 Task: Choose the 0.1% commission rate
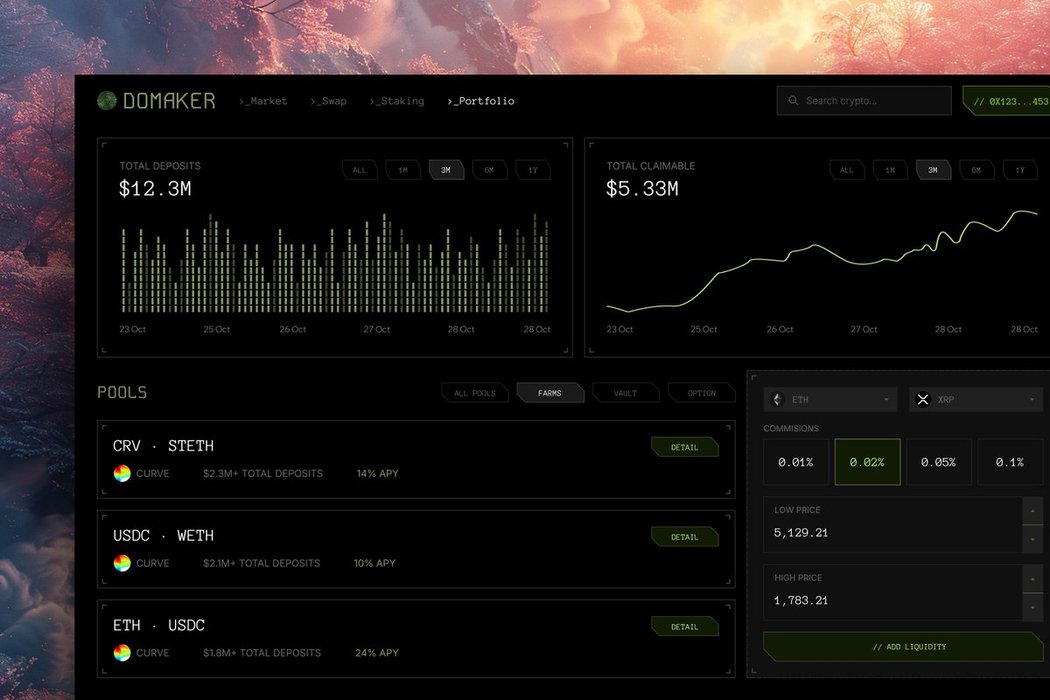point(1009,463)
